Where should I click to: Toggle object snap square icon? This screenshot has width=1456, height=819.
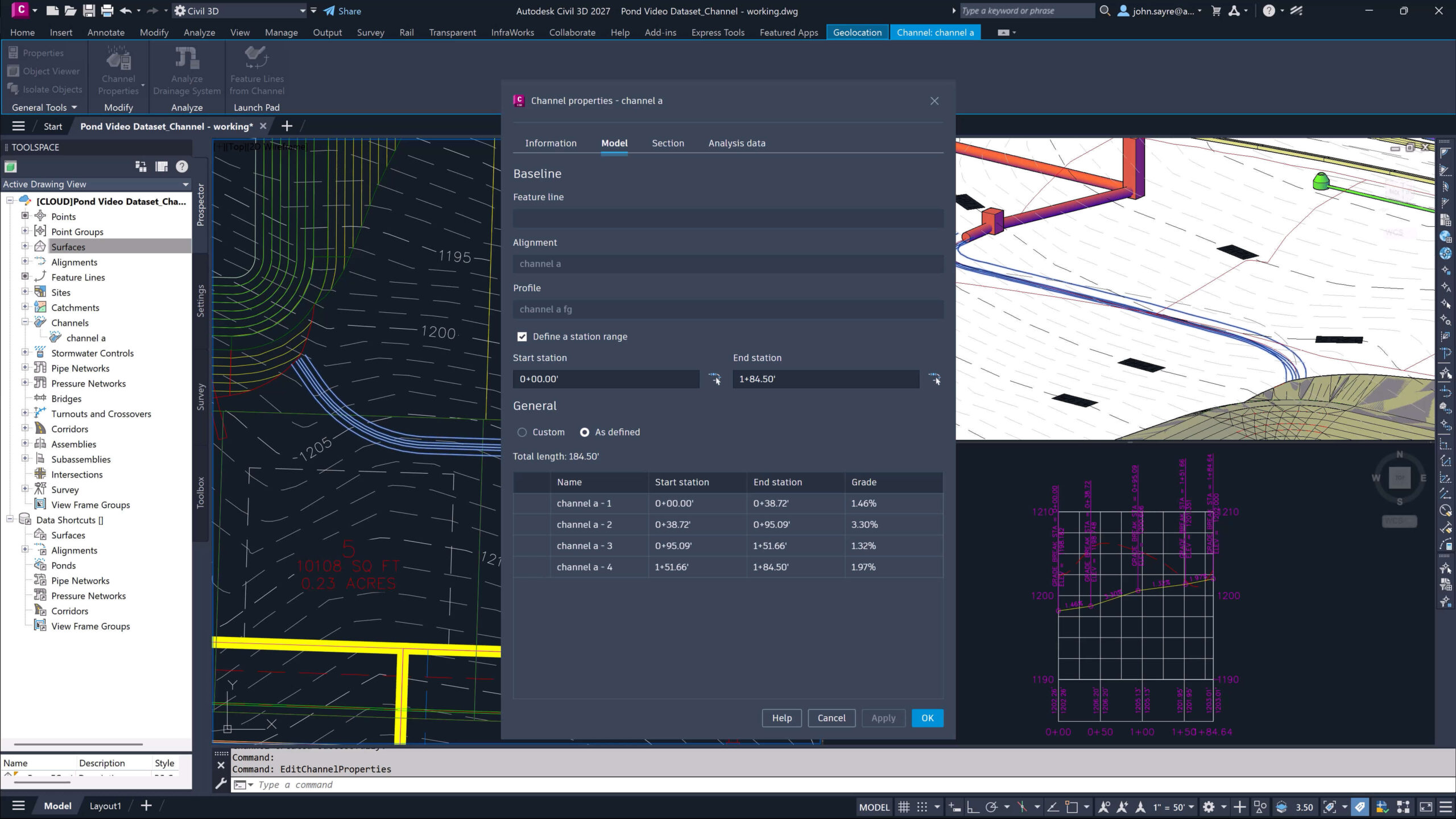tap(1072, 807)
